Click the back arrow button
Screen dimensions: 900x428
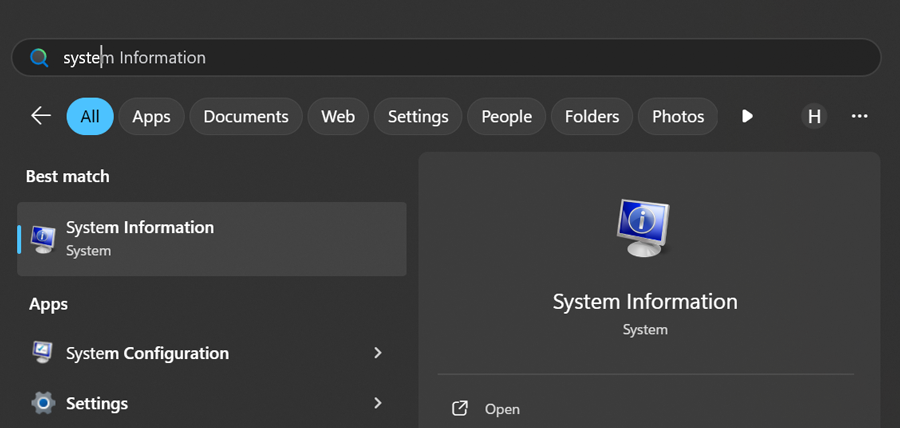[x=41, y=116]
